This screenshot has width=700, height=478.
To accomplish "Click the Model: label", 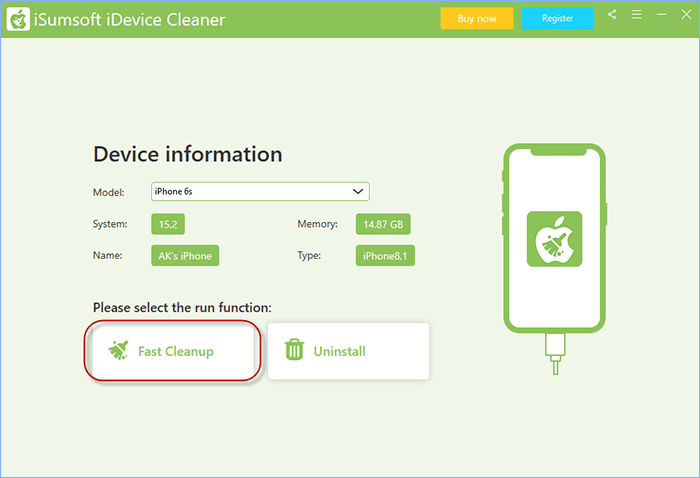I will pyautogui.click(x=108, y=192).
